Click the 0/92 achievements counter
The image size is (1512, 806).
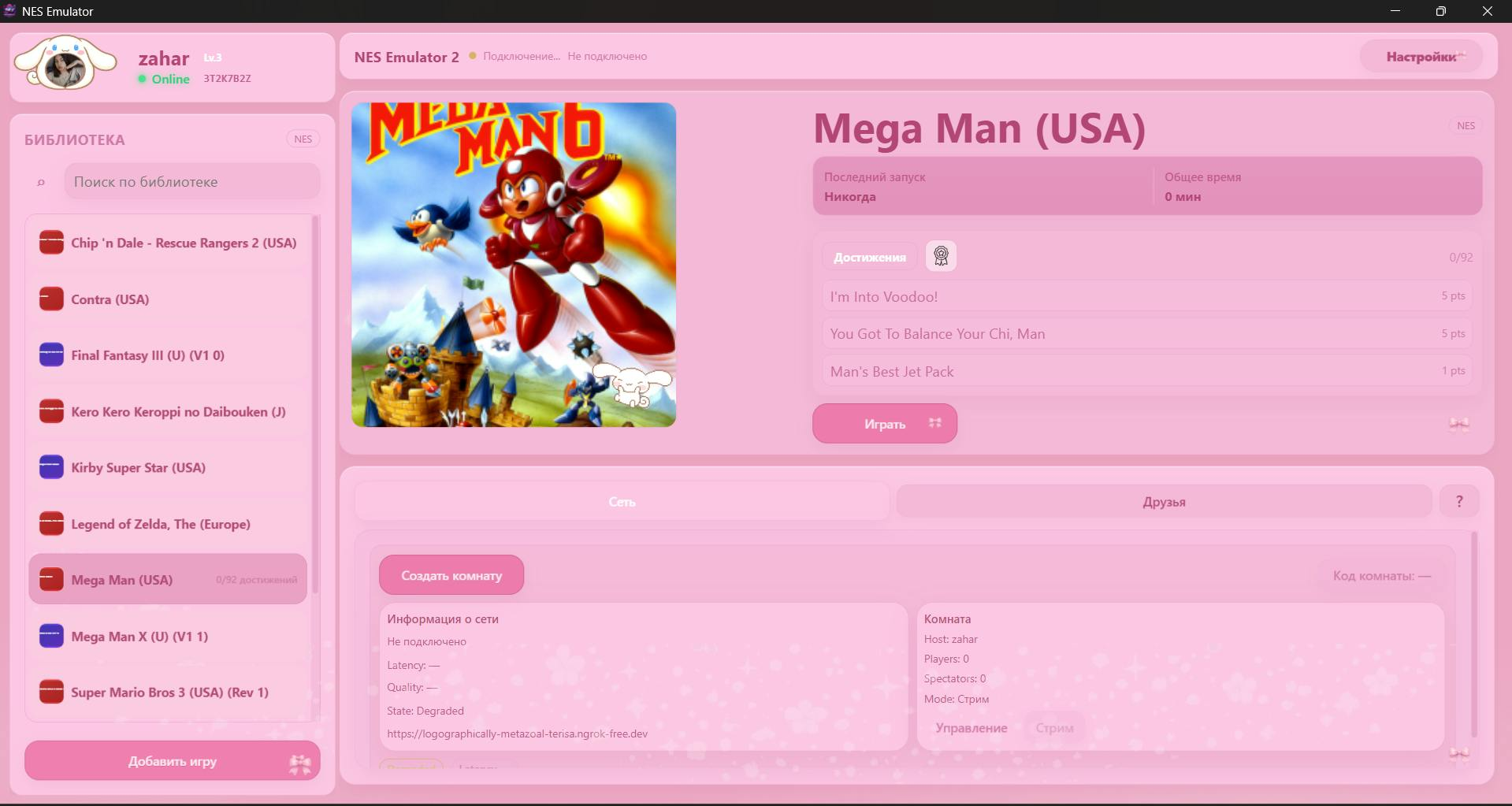[1461, 258]
